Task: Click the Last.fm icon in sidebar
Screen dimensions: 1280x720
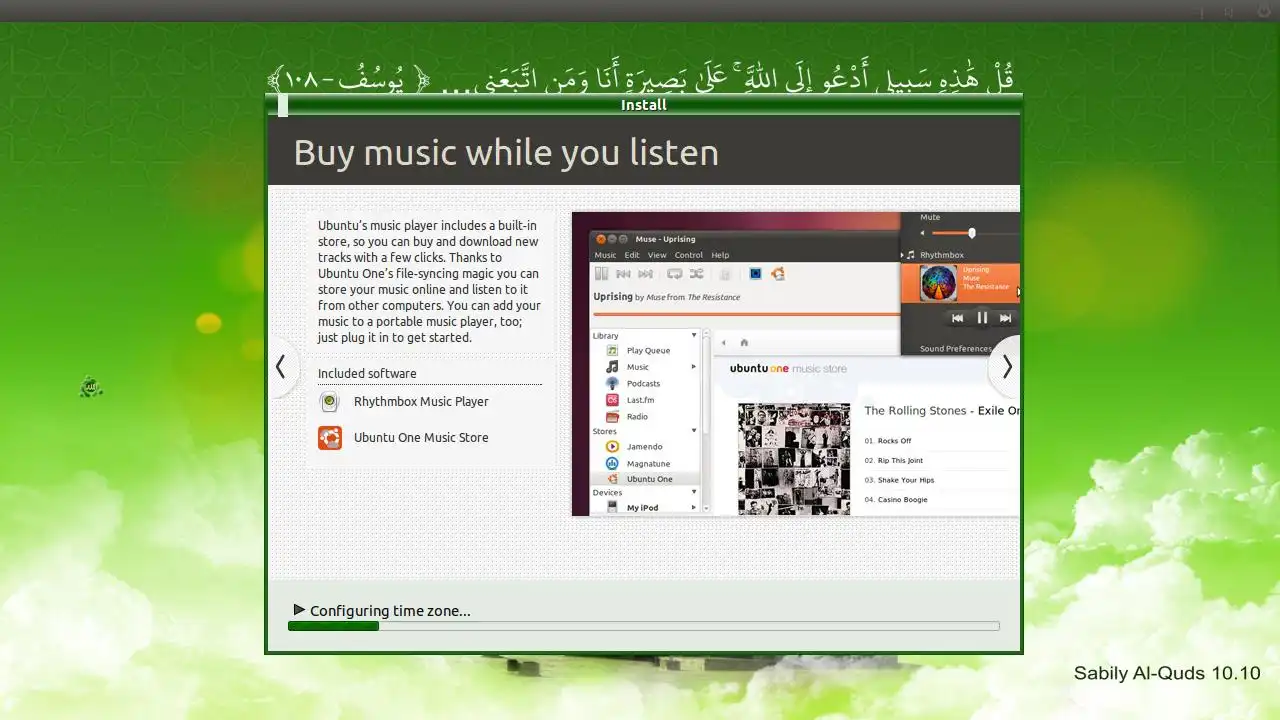Action: pos(612,400)
